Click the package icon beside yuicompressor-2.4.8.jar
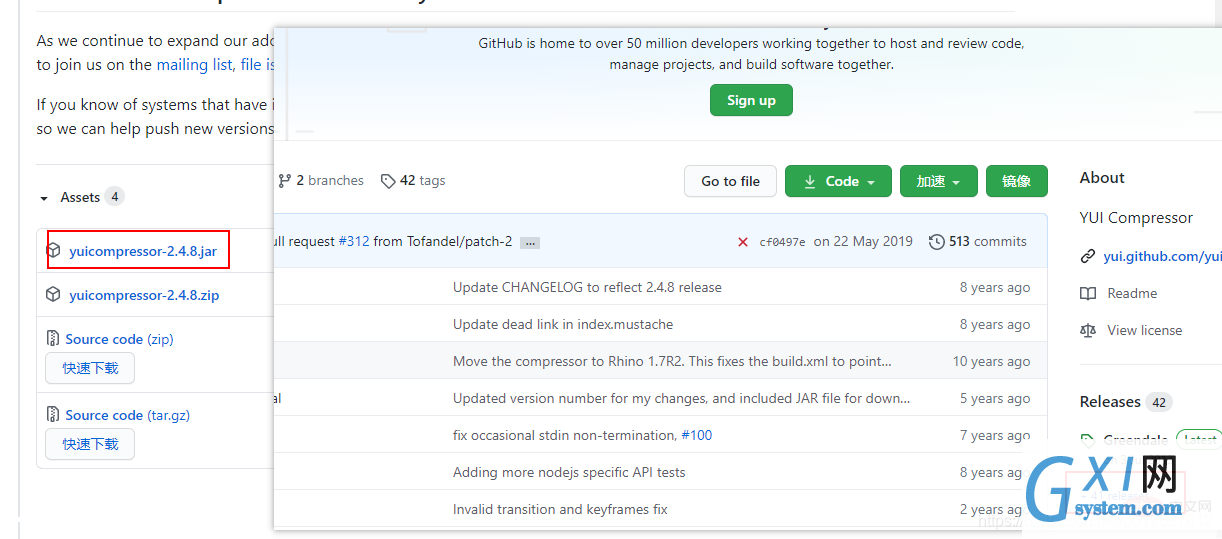Image resolution: width=1222 pixels, height=539 pixels. click(x=54, y=251)
